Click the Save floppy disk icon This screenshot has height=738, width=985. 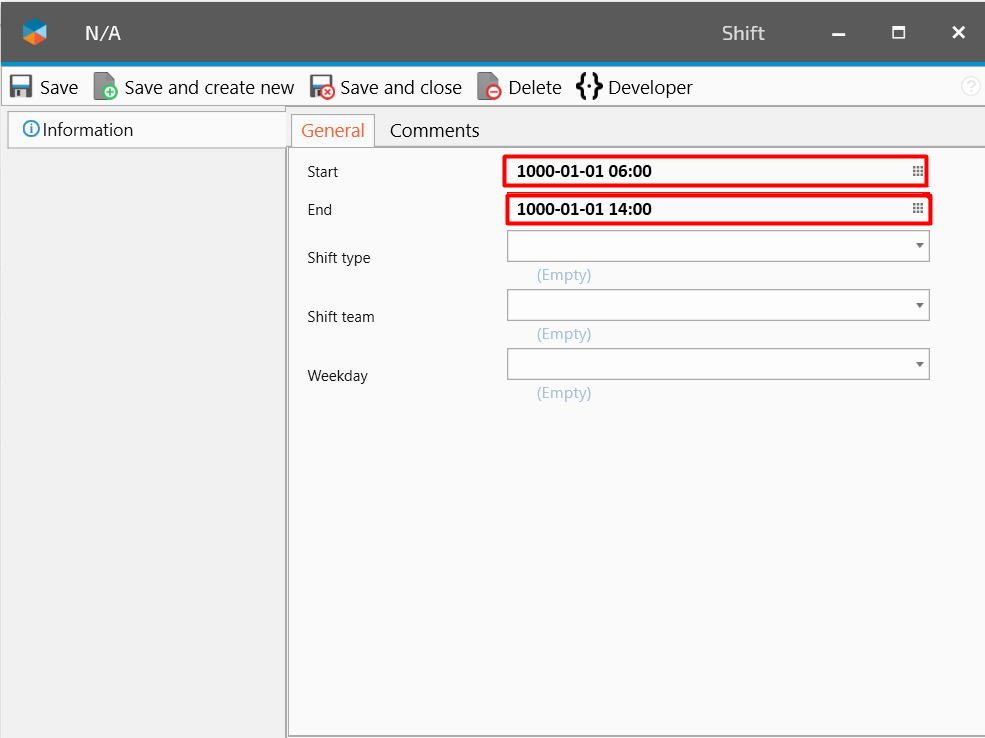(21, 87)
